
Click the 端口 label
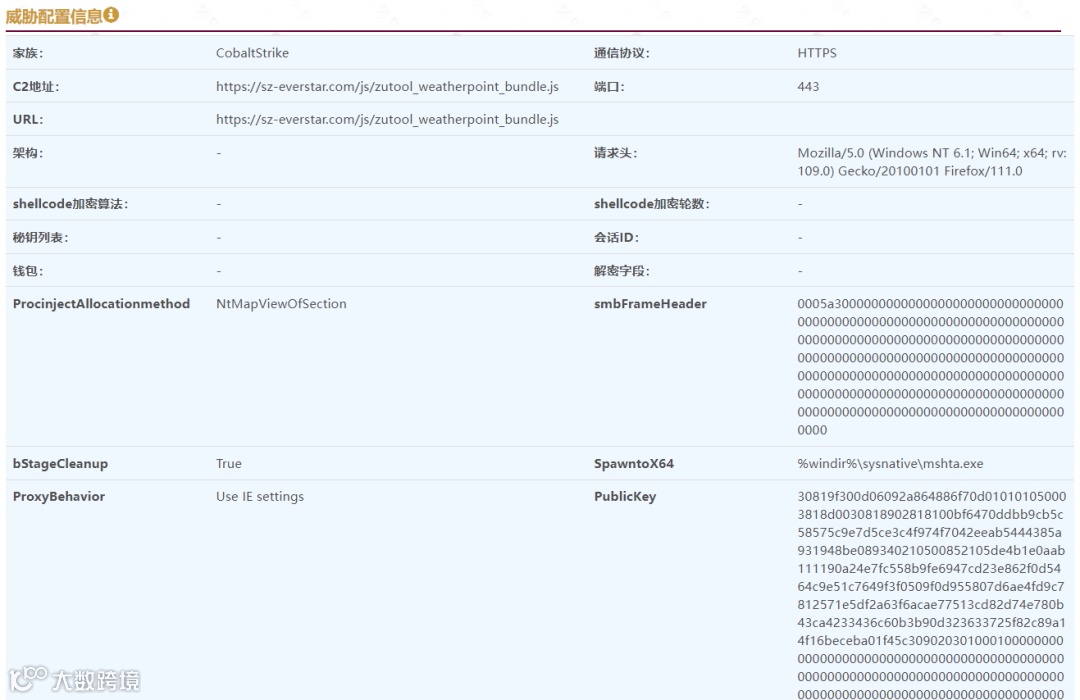tap(609, 87)
